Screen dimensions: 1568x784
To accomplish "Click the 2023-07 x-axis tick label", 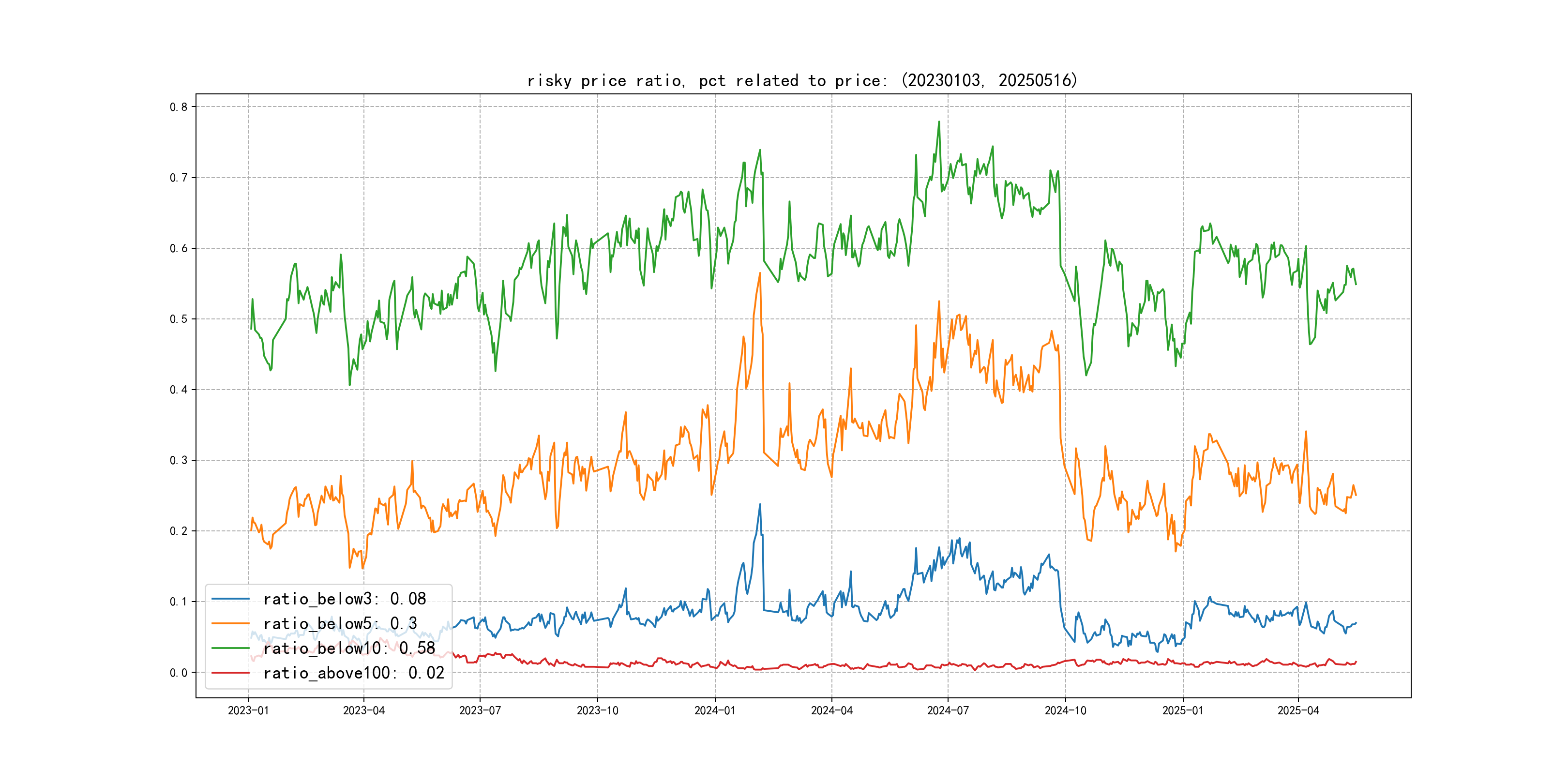I will [x=480, y=710].
